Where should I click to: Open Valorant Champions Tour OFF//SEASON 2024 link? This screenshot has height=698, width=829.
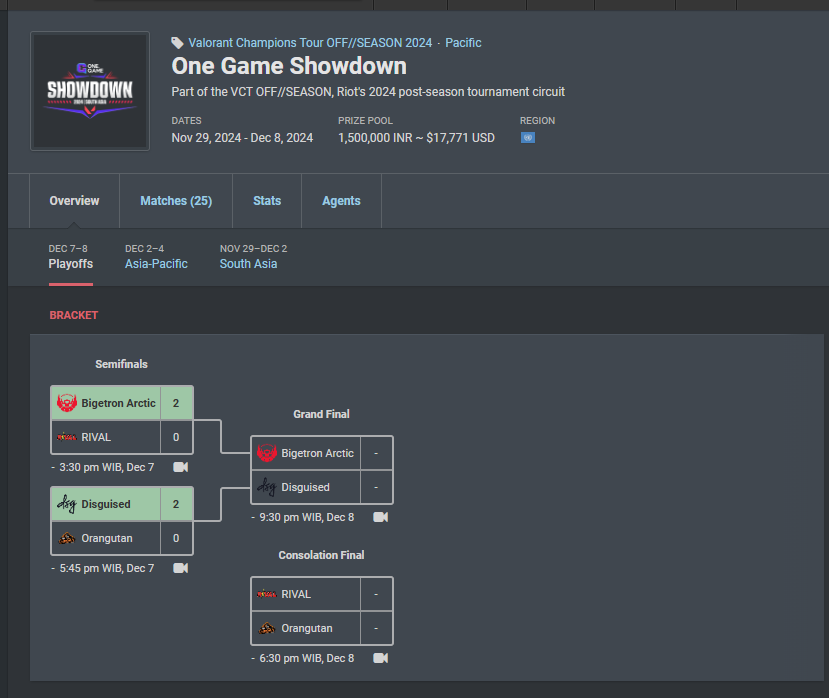tap(310, 43)
